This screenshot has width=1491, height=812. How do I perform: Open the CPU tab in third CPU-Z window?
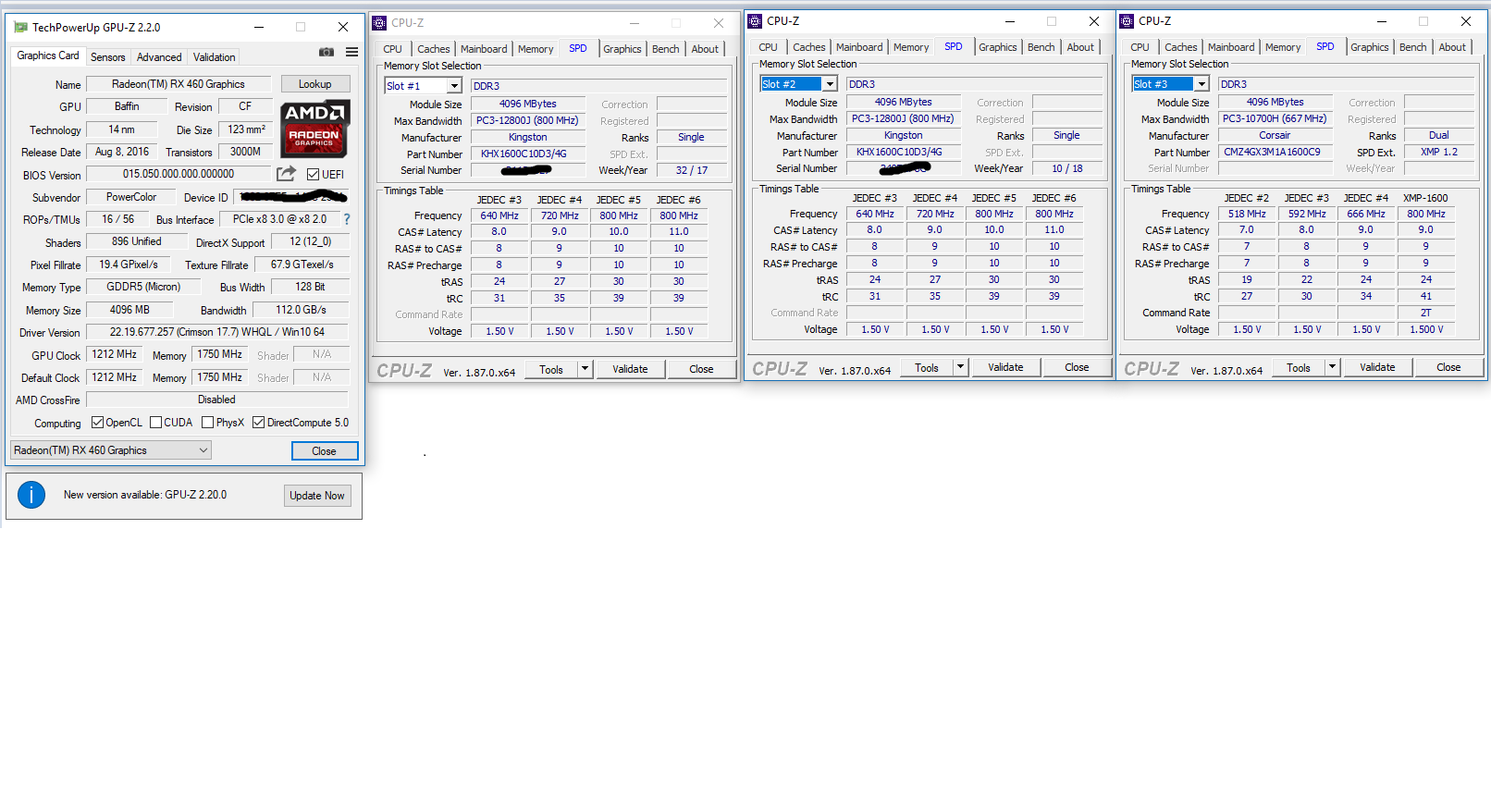click(x=1140, y=47)
